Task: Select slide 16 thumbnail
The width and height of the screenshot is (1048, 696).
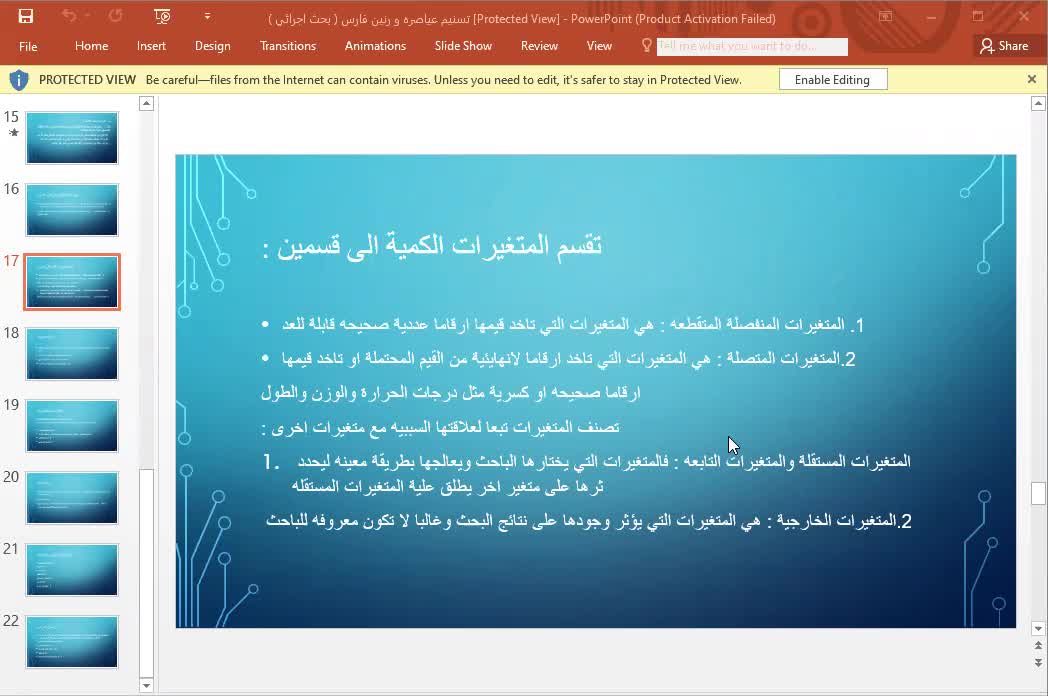Action: coord(72,210)
